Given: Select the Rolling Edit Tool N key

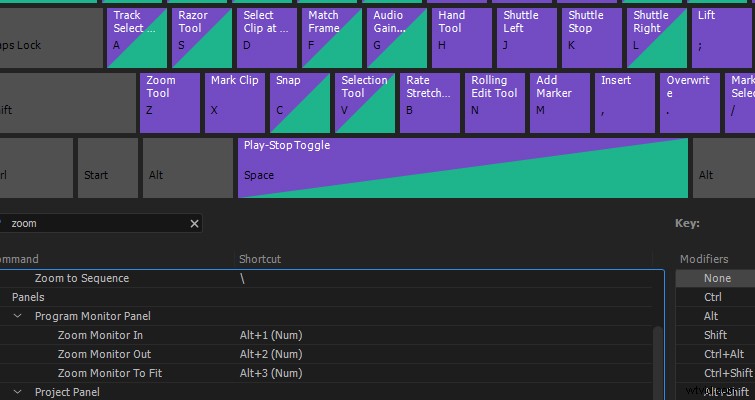Looking at the screenshot, I should point(495,103).
